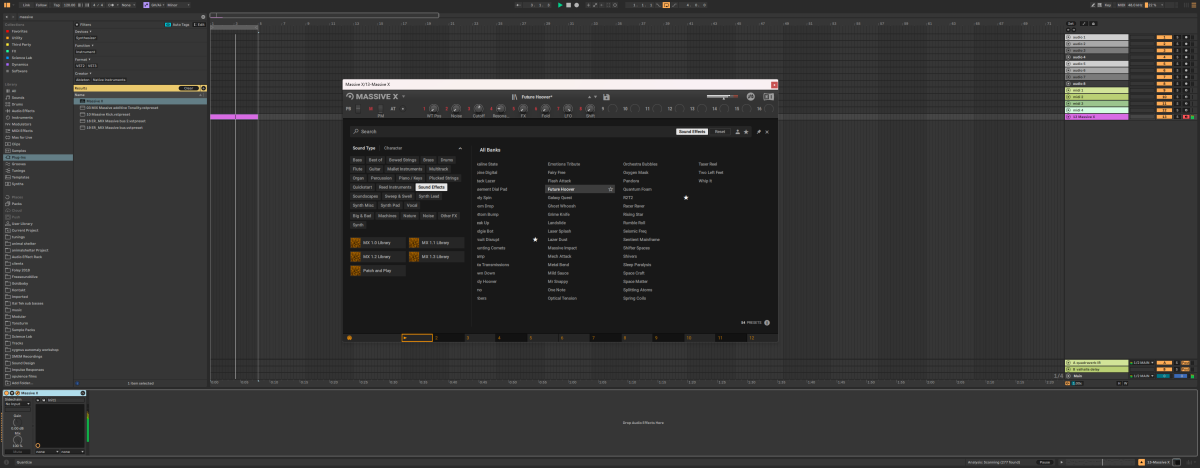Click the Shift macro knob
1200x468 pixels.
pos(590,108)
